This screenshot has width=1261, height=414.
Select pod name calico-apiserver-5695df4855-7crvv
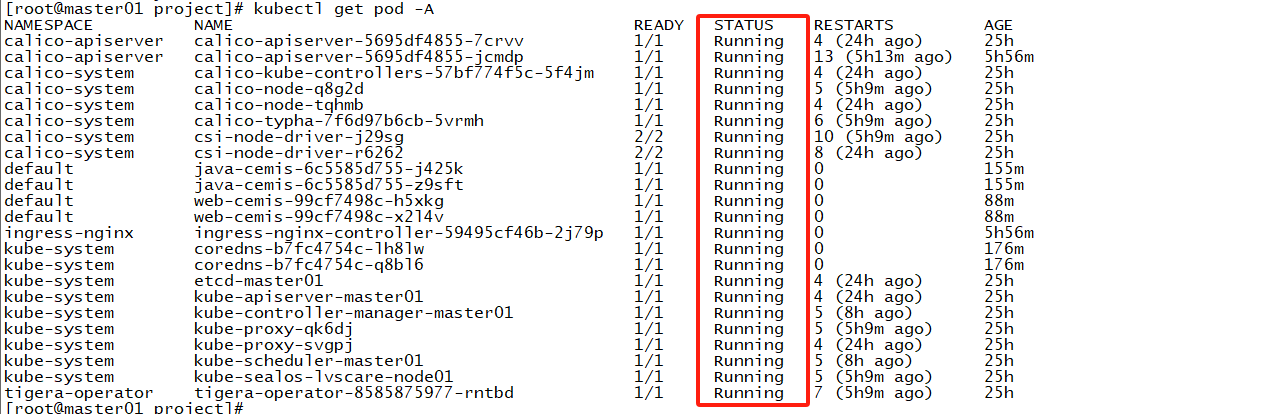coord(359,41)
